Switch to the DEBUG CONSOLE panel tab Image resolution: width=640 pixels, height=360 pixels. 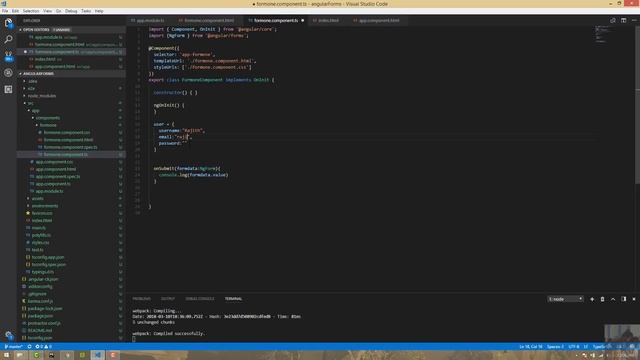coord(200,299)
